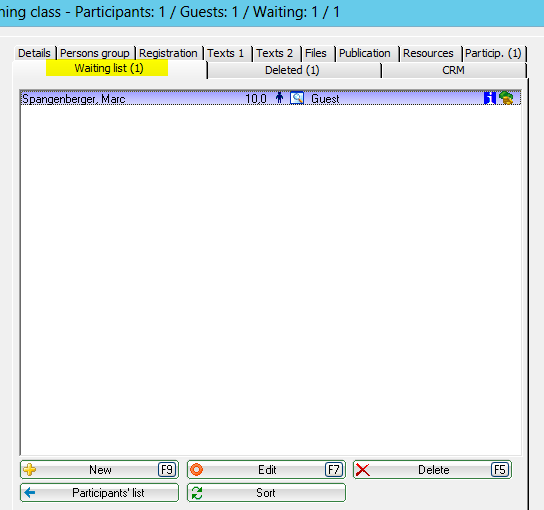Open the Deleted (1) tab
Viewport: 544px width, 510px height.
point(292,70)
